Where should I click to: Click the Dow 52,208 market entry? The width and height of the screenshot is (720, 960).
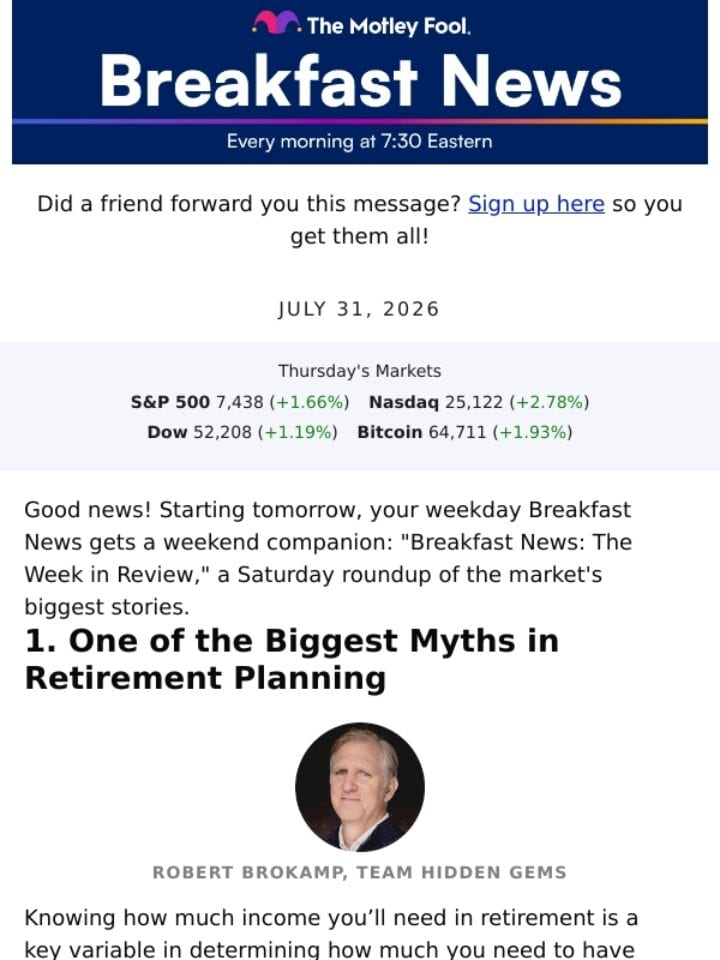coord(242,432)
